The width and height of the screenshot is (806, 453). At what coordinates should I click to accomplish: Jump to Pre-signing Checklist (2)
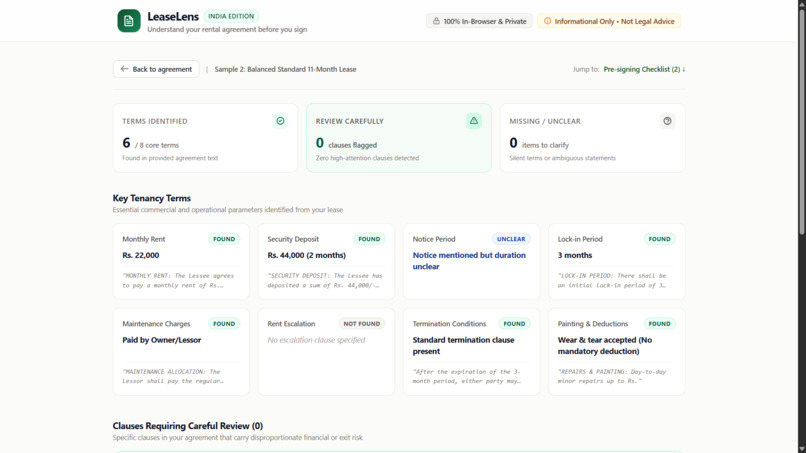[x=644, y=69]
